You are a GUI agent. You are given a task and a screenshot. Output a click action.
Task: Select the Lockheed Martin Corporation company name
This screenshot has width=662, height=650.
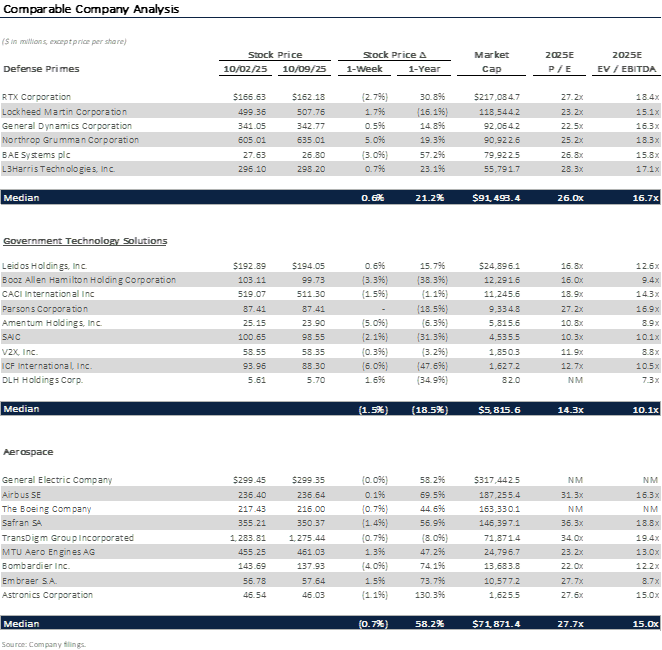coord(64,112)
